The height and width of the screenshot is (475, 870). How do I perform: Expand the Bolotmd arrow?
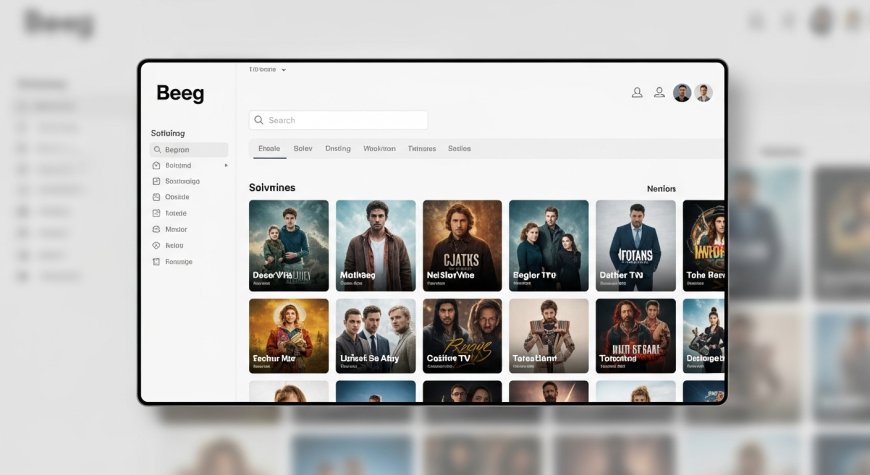(226, 165)
